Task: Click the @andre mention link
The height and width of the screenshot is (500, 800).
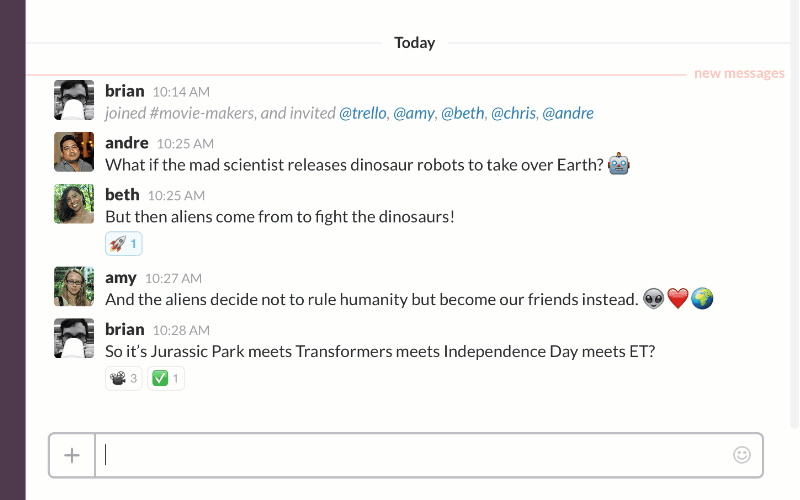Action: click(568, 113)
